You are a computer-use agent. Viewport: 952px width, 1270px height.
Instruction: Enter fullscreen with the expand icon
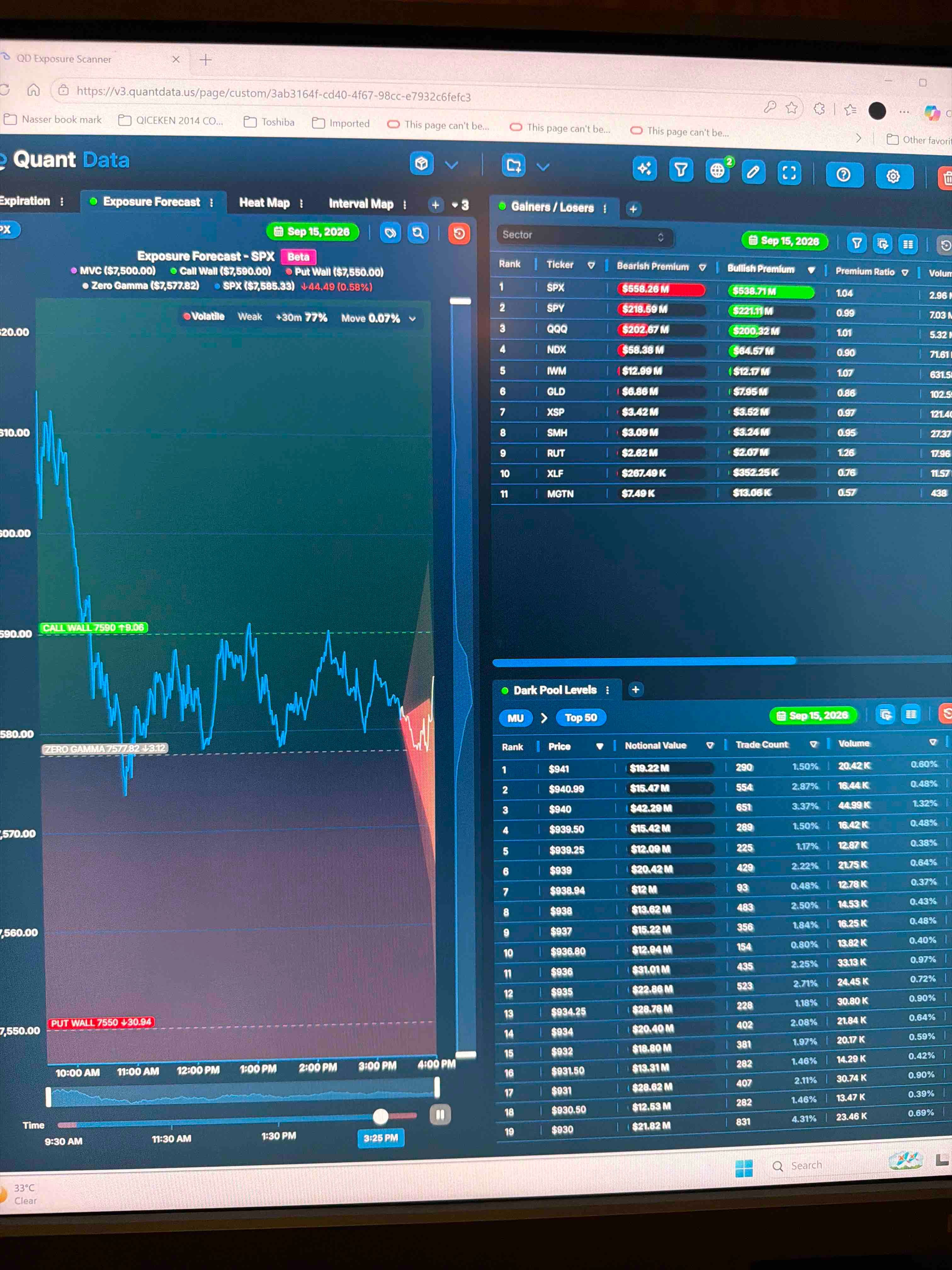[789, 173]
